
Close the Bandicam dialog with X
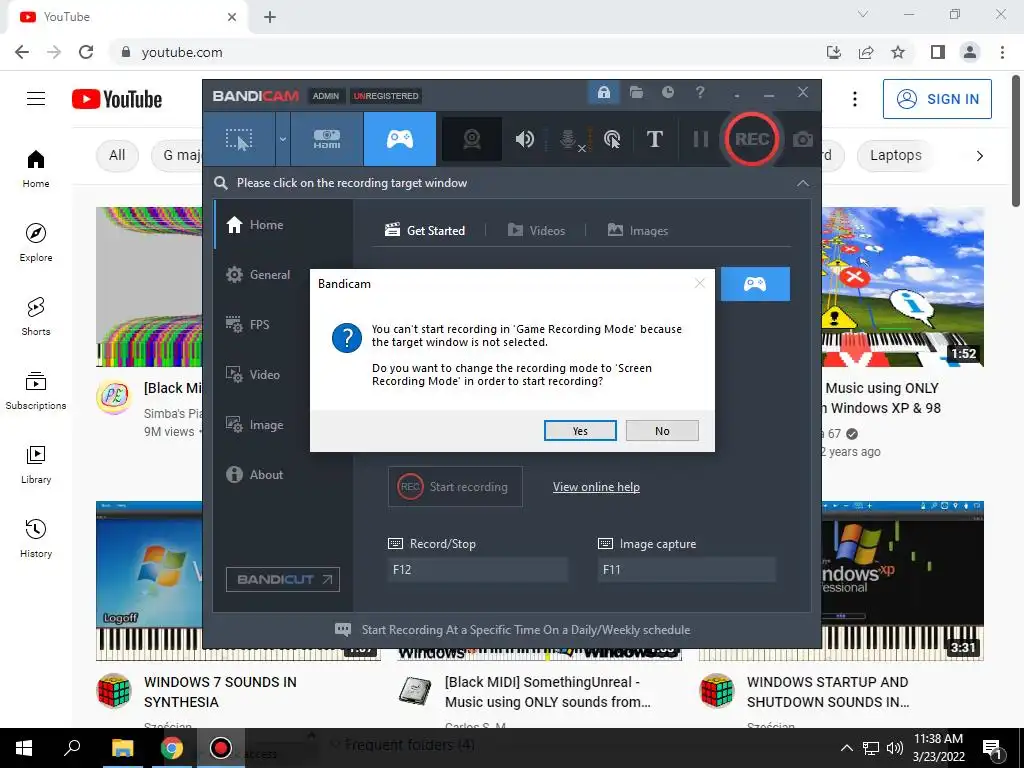[x=699, y=283]
